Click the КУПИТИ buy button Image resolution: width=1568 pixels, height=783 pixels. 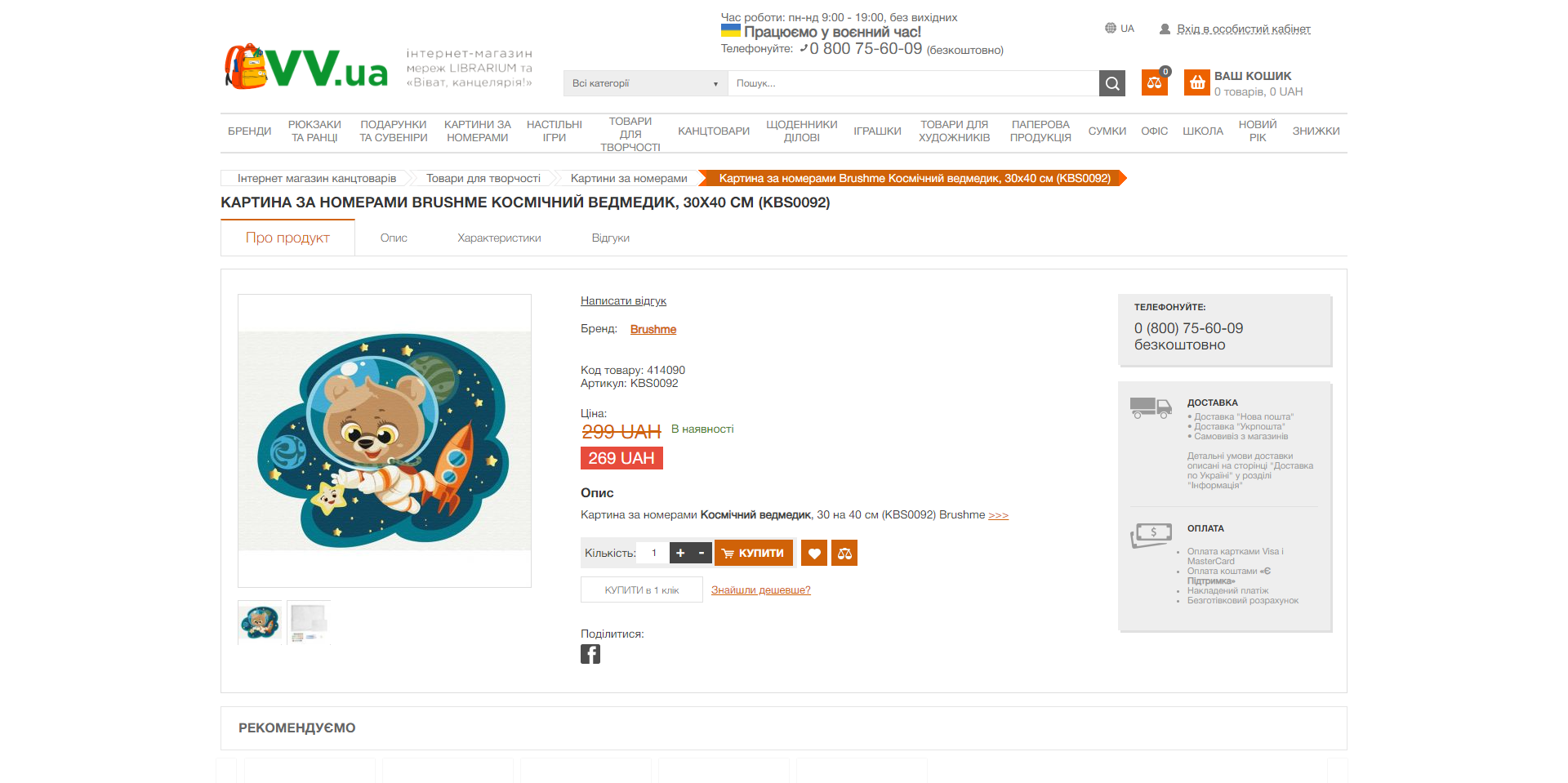click(754, 553)
